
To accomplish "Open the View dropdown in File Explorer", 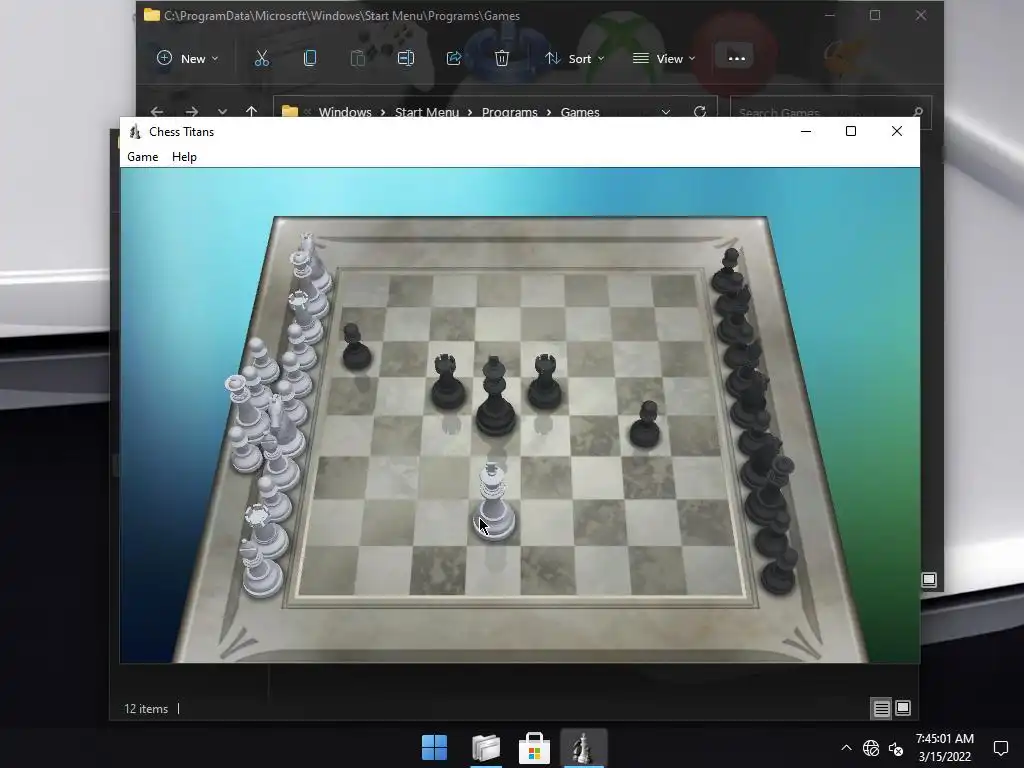I will point(664,59).
